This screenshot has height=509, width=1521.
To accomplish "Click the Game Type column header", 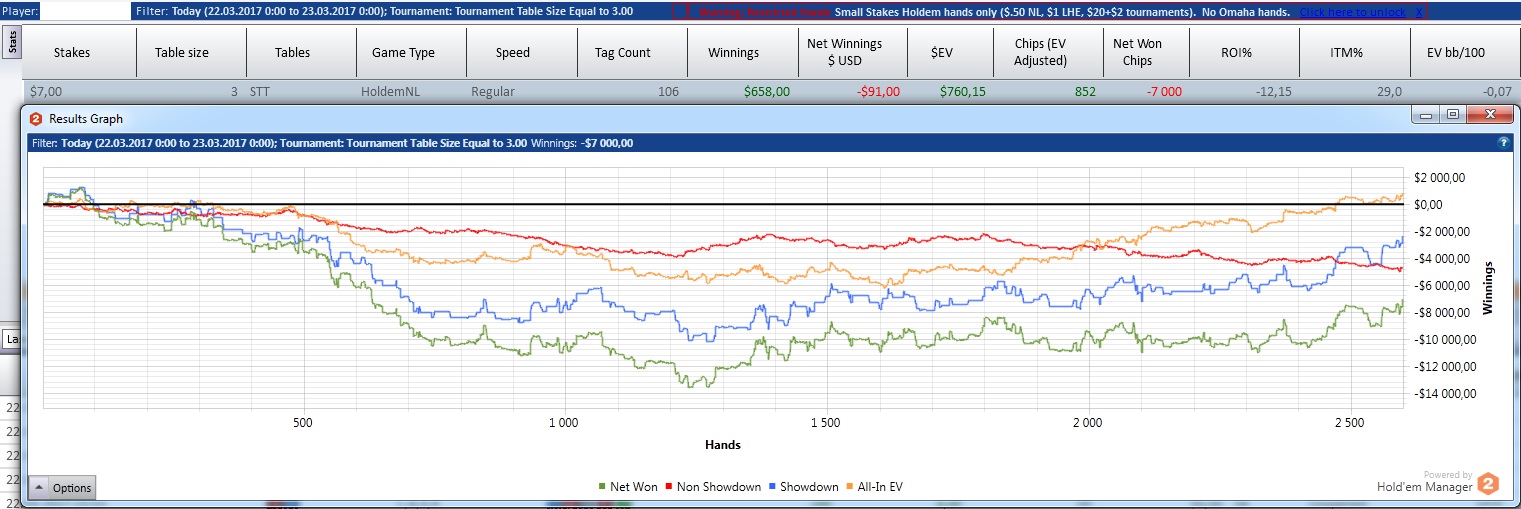I will 403,52.
